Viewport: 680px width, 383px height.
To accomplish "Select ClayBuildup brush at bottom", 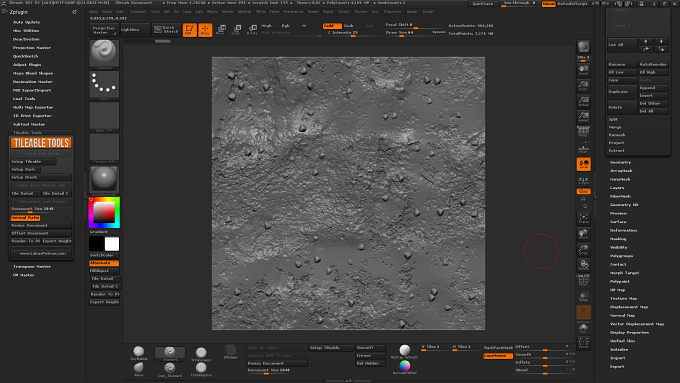I will 139,353.
